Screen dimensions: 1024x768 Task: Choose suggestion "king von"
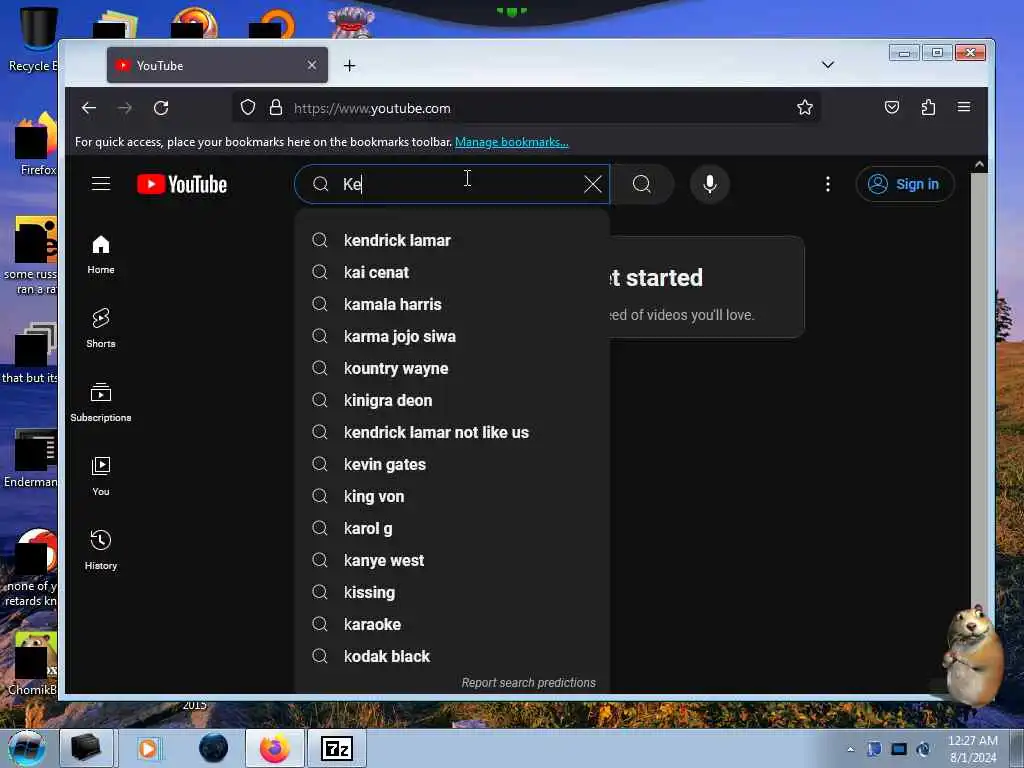click(453, 496)
